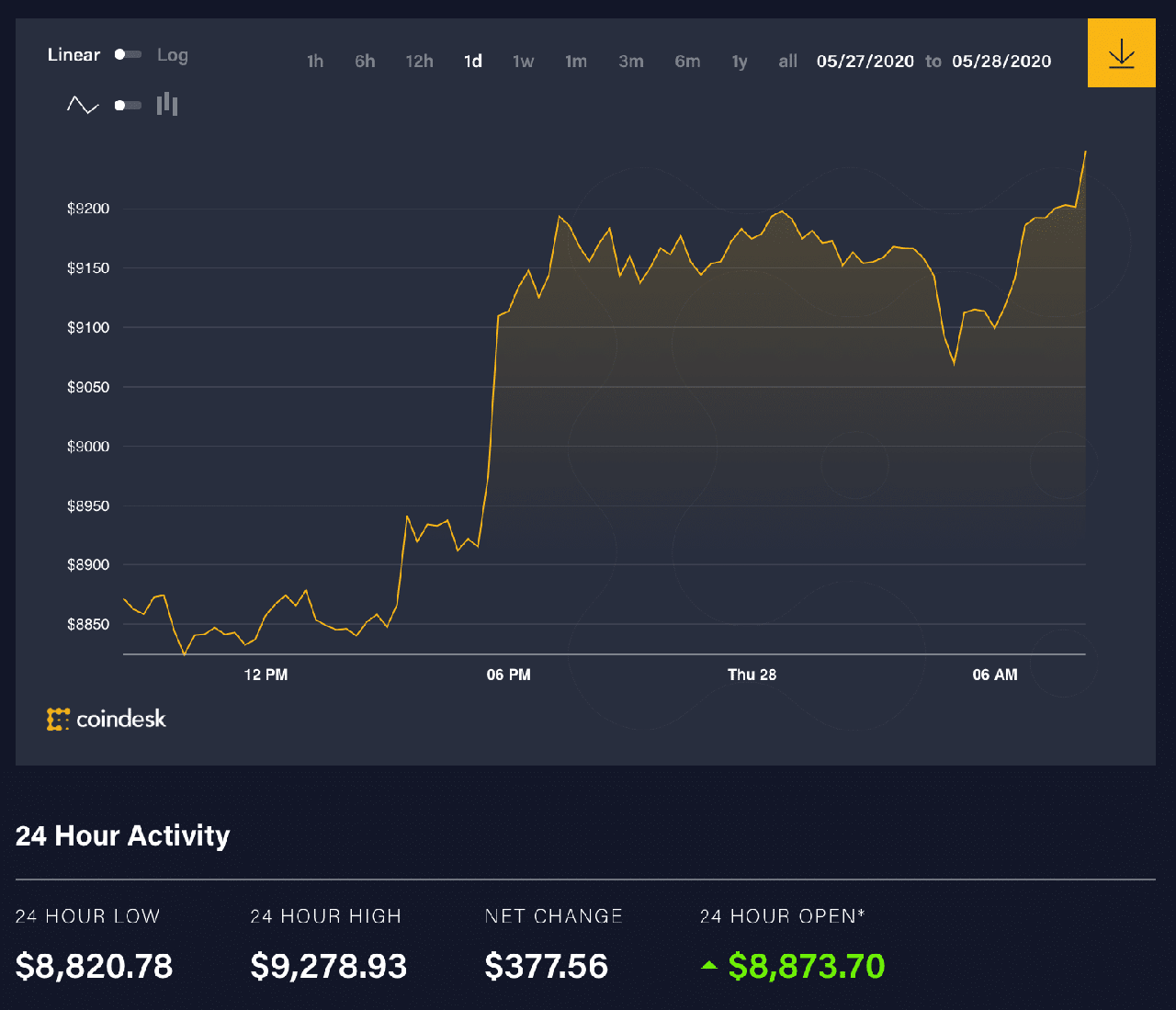Click the green up-arrow beside the open price
Screen dimensions: 1176x1010
click(708, 965)
